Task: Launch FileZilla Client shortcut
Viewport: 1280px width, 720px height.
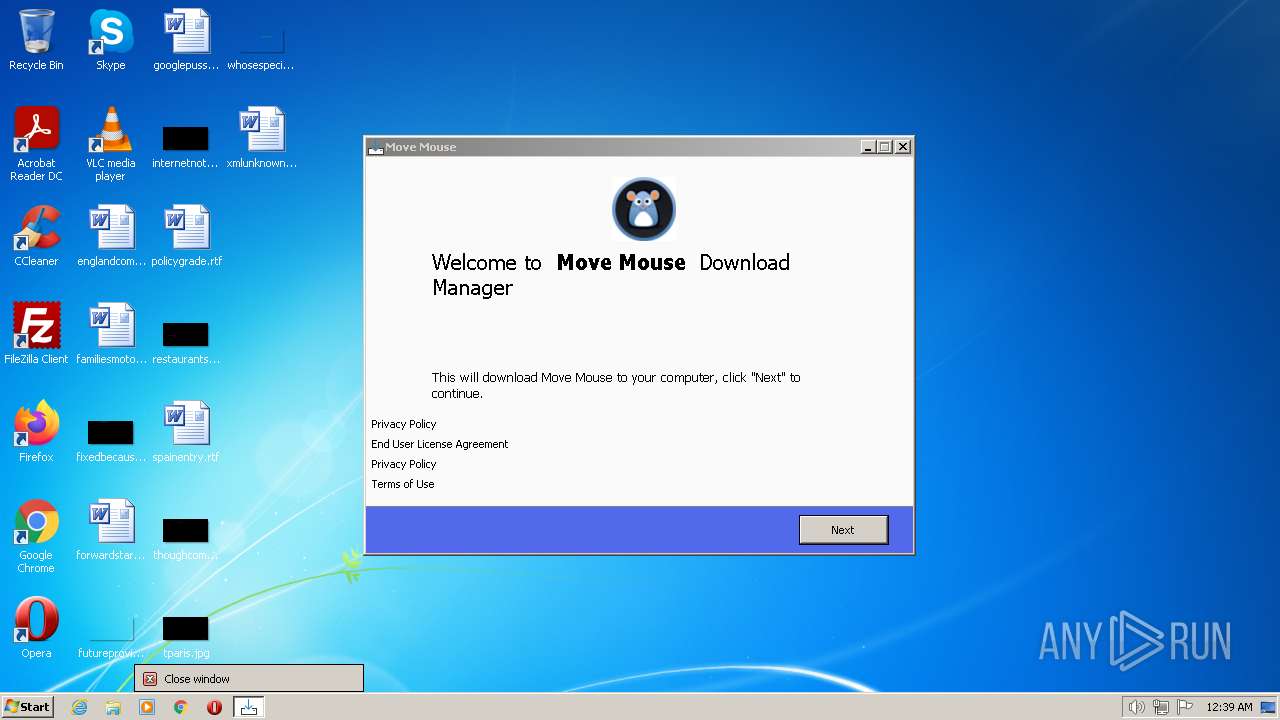Action: tap(36, 334)
